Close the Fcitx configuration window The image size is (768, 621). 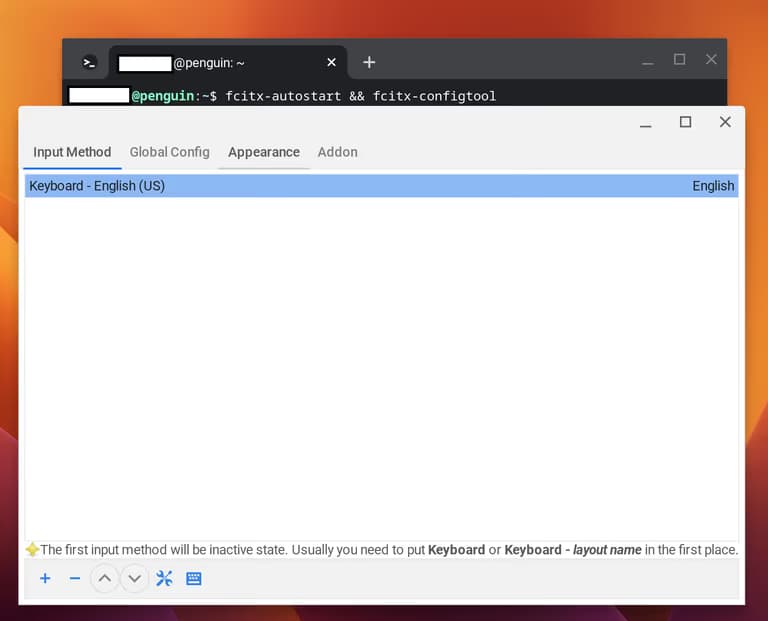point(725,122)
